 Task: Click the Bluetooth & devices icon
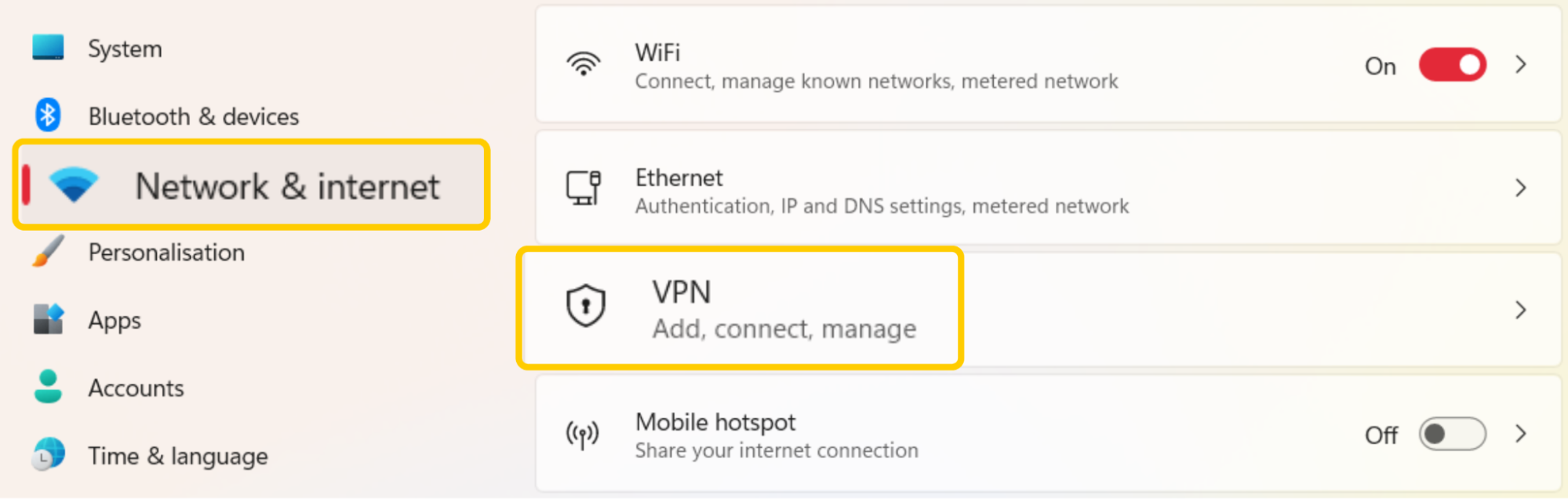pyautogui.click(x=48, y=115)
